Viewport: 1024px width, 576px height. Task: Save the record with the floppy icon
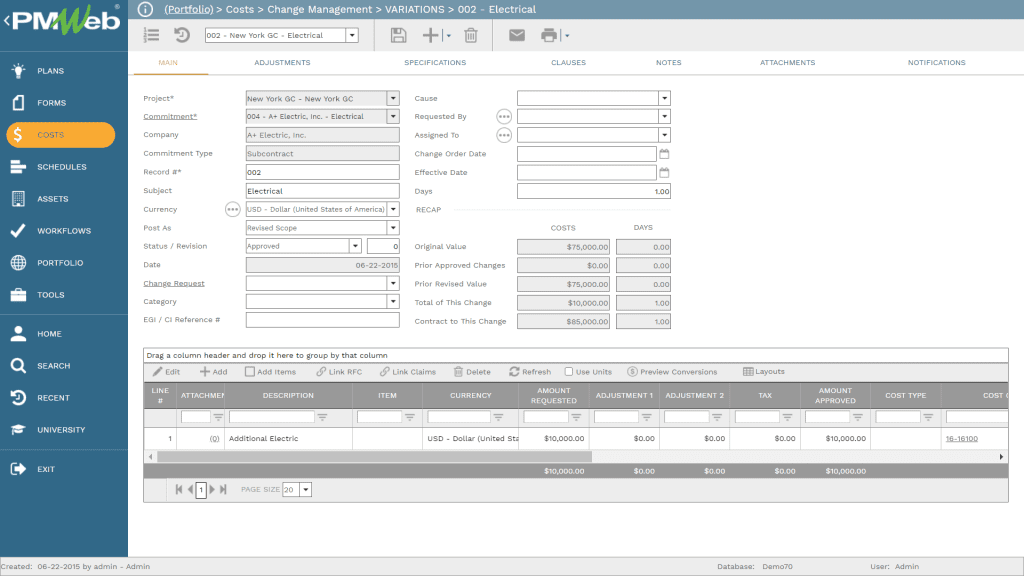tap(398, 35)
